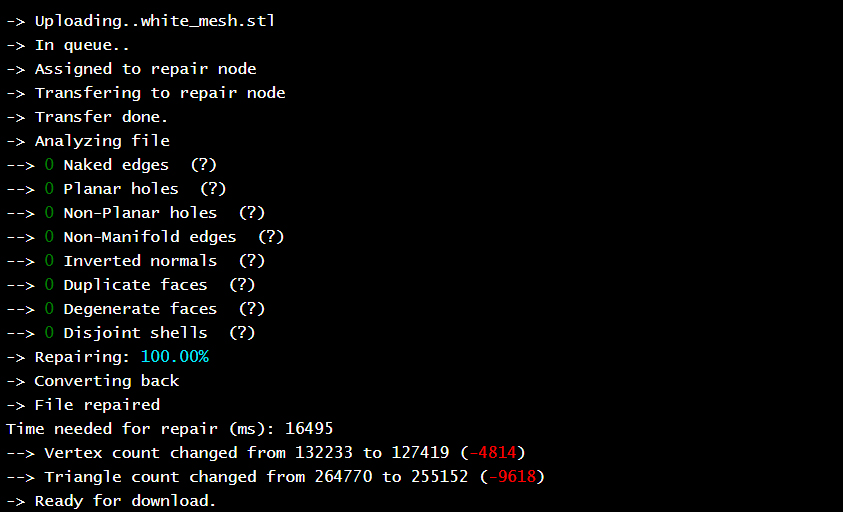Open help (?) for Non-Planar holes
The height and width of the screenshot is (512, 843).
tap(251, 213)
